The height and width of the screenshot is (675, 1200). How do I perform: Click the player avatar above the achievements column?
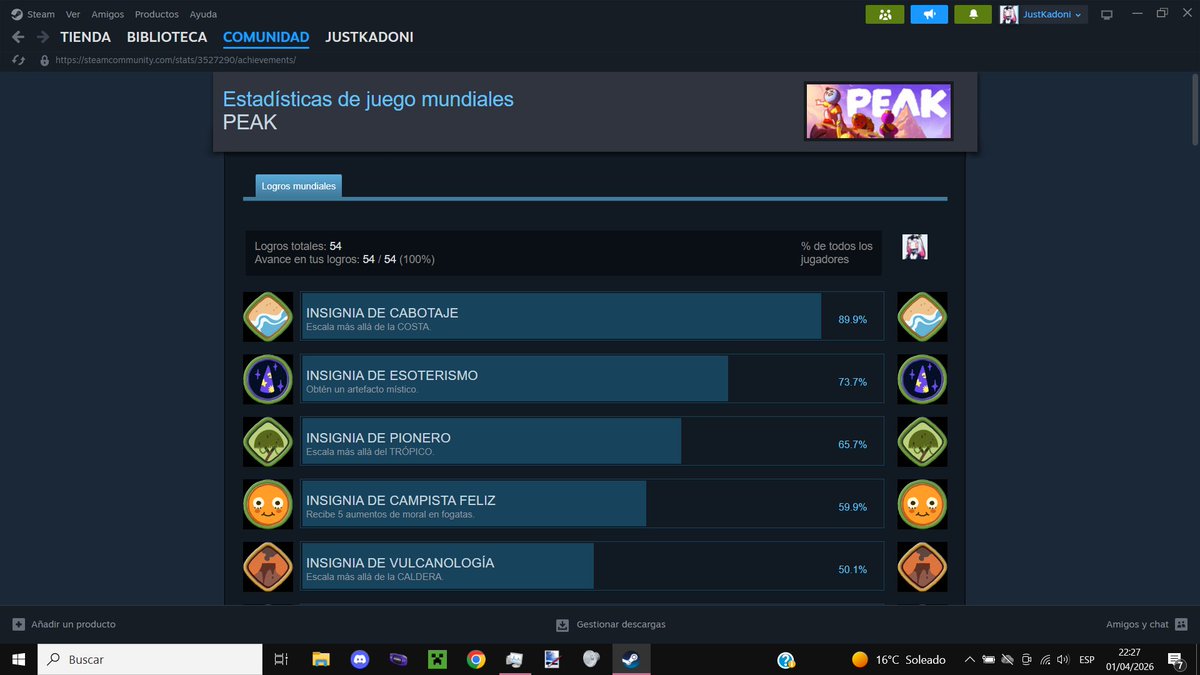(x=915, y=247)
